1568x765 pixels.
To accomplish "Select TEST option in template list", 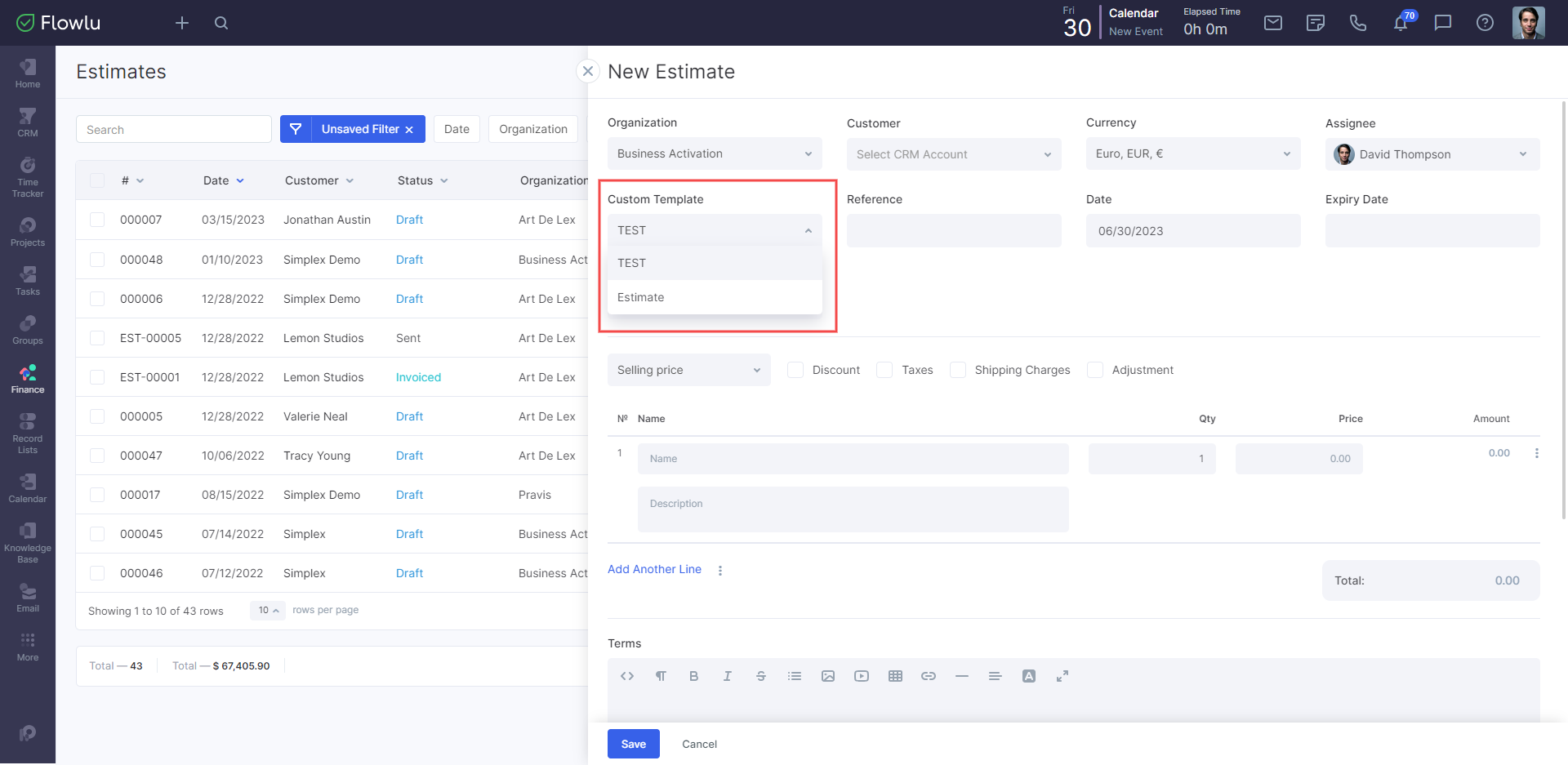I will pyautogui.click(x=715, y=263).
